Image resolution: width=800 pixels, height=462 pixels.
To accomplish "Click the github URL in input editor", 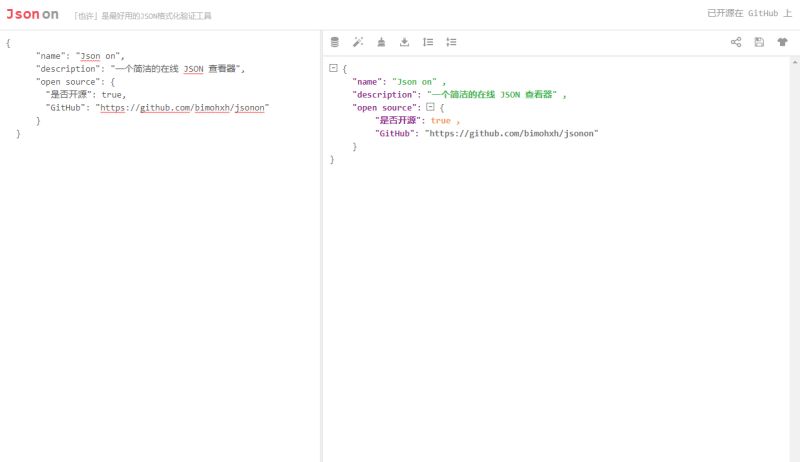I will (x=182, y=108).
